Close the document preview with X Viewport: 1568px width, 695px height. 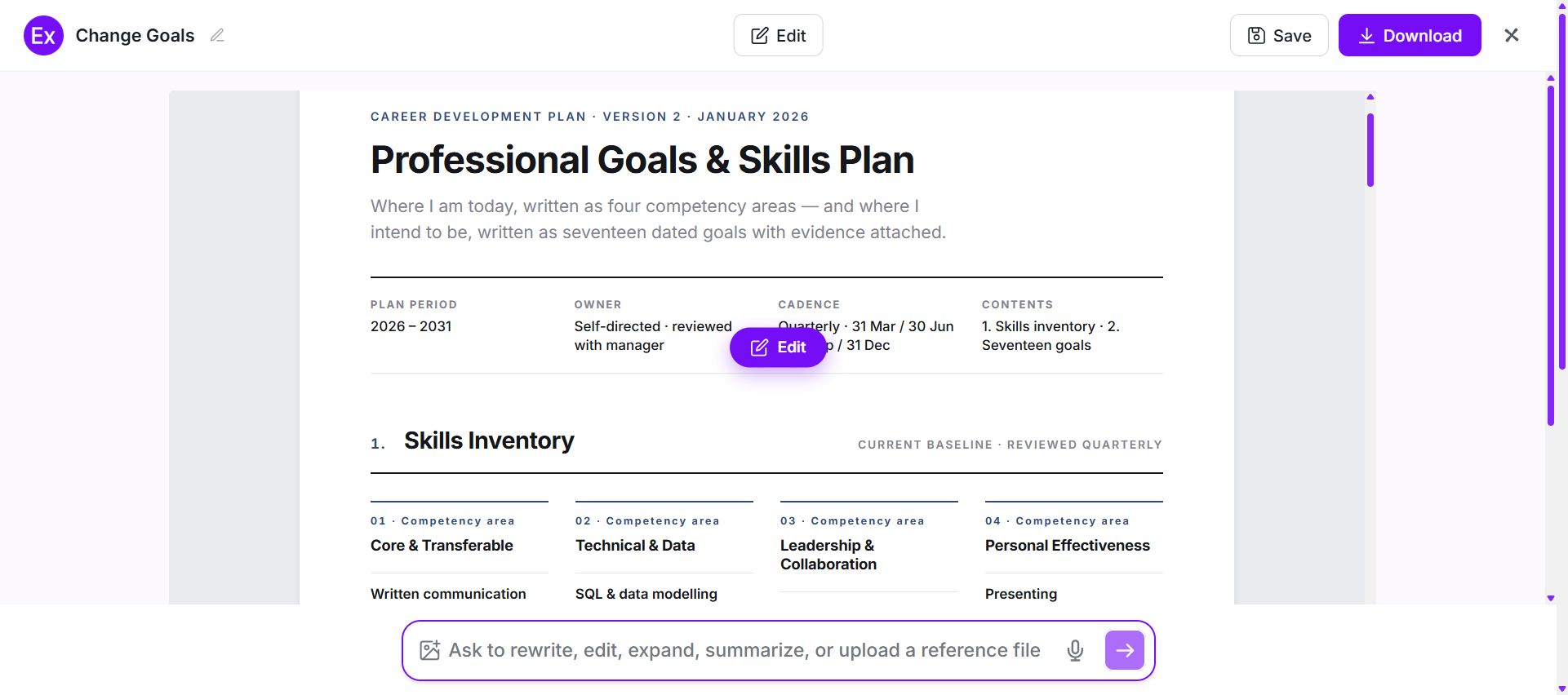1512,35
